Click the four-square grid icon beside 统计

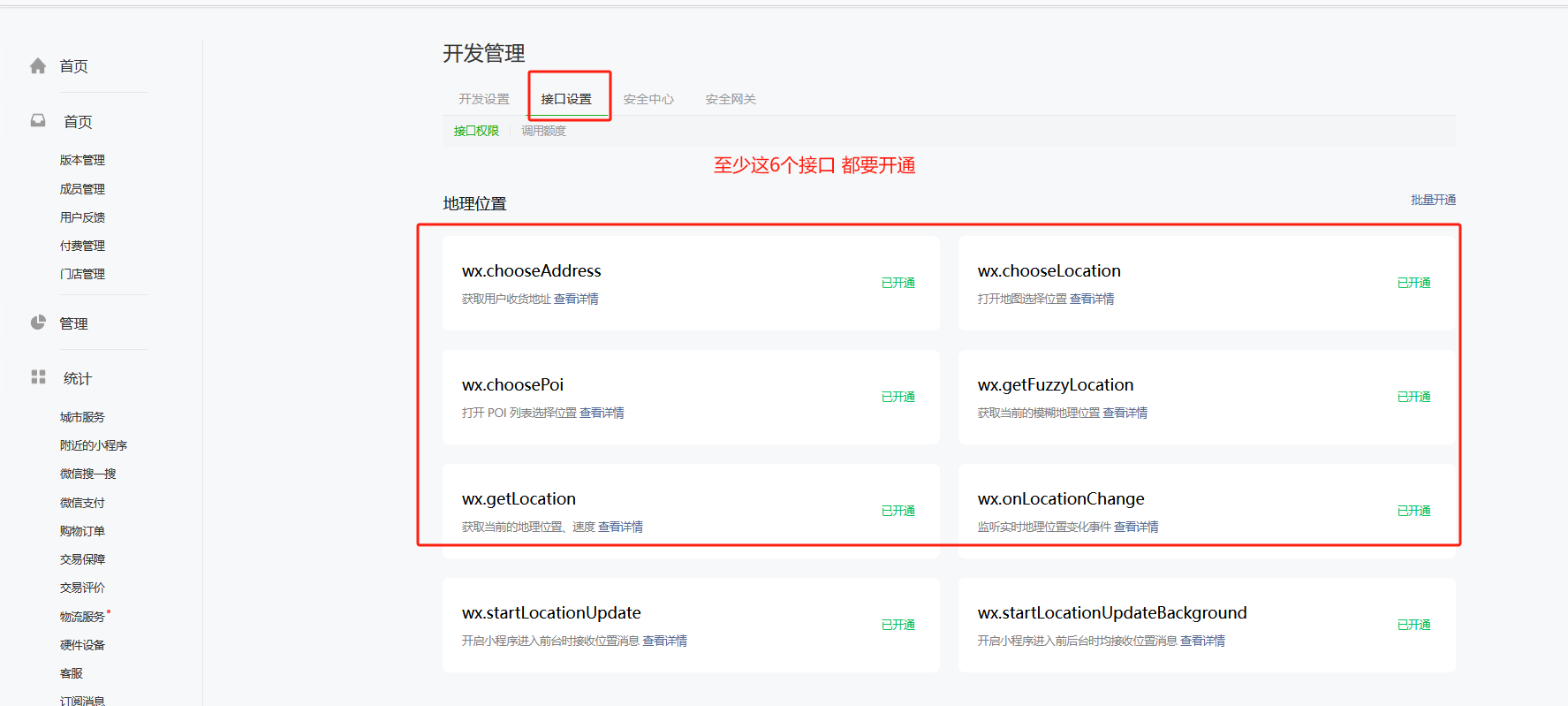[38, 377]
